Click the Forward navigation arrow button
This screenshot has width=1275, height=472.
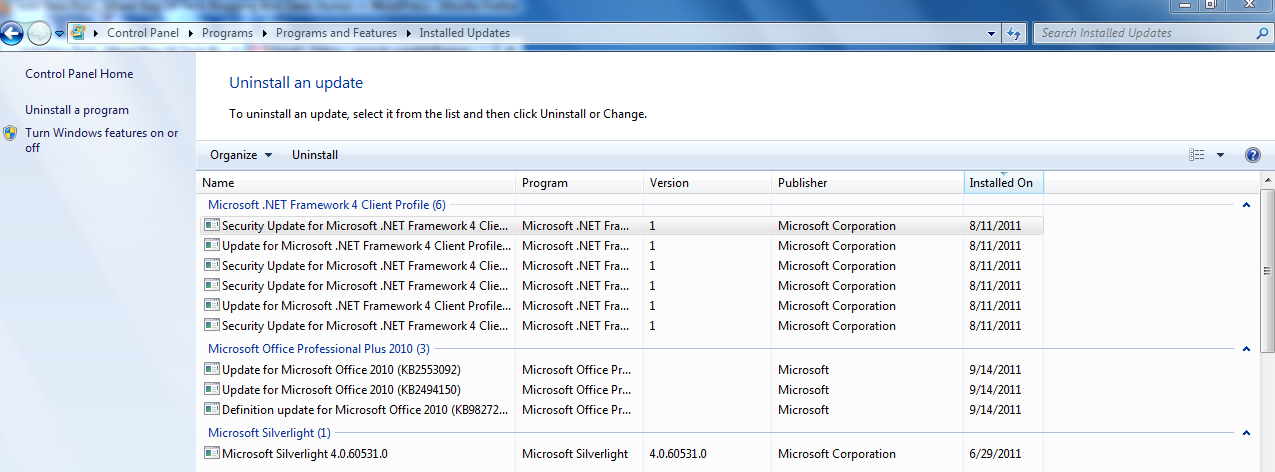(x=40, y=33)
